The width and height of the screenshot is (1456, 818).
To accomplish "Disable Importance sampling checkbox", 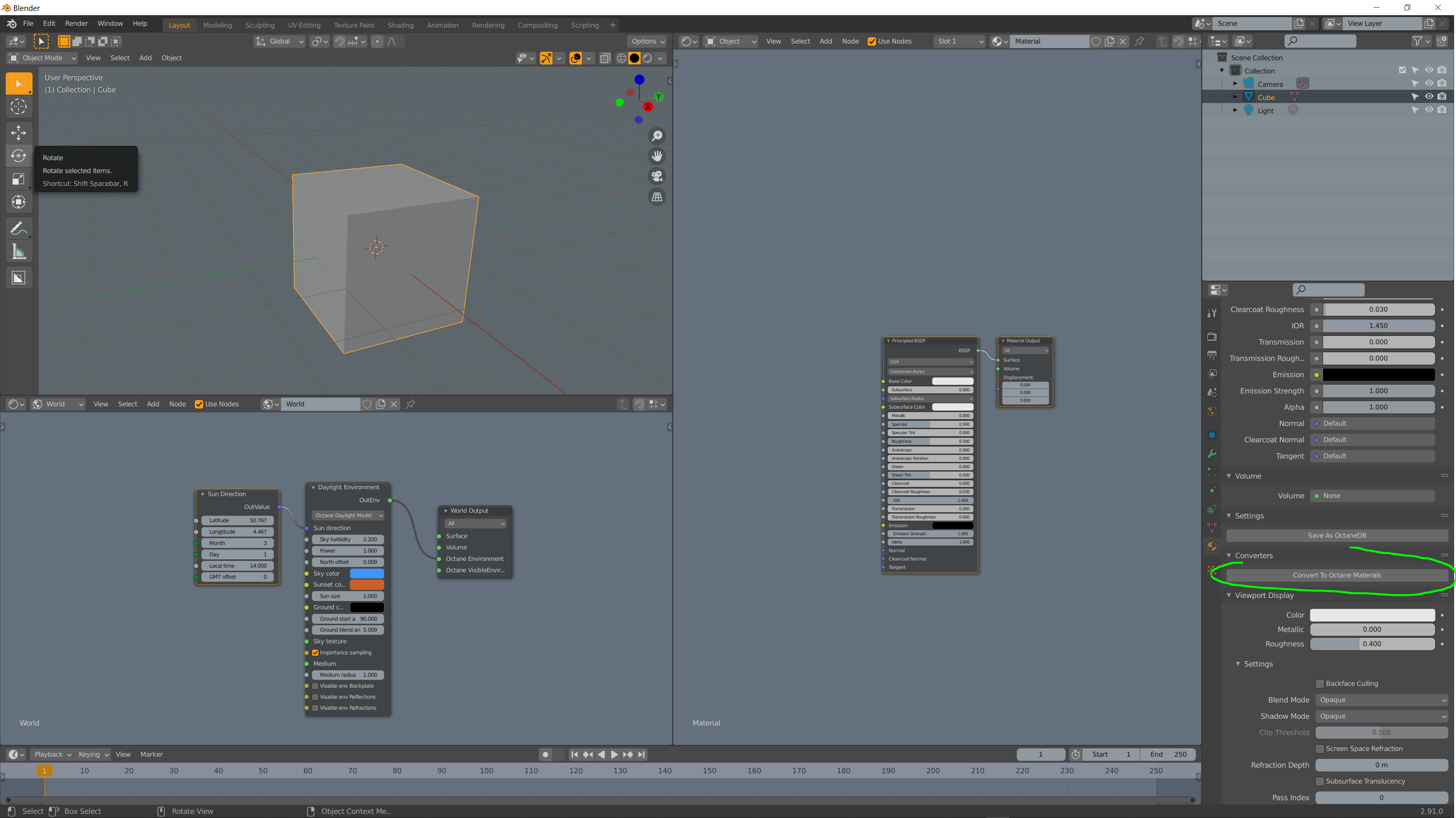I will click(x=315, y=653).
